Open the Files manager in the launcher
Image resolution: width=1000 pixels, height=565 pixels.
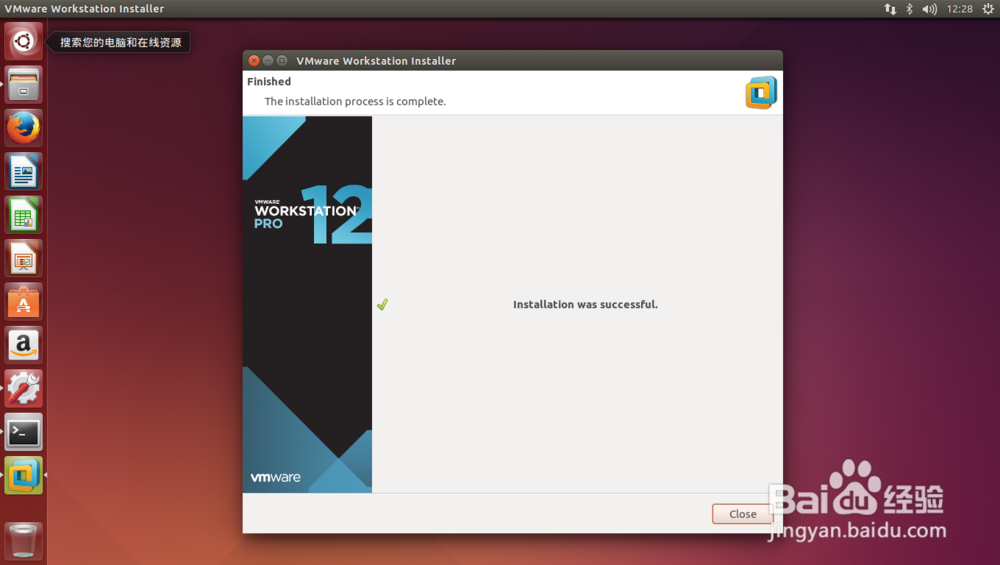24,85
